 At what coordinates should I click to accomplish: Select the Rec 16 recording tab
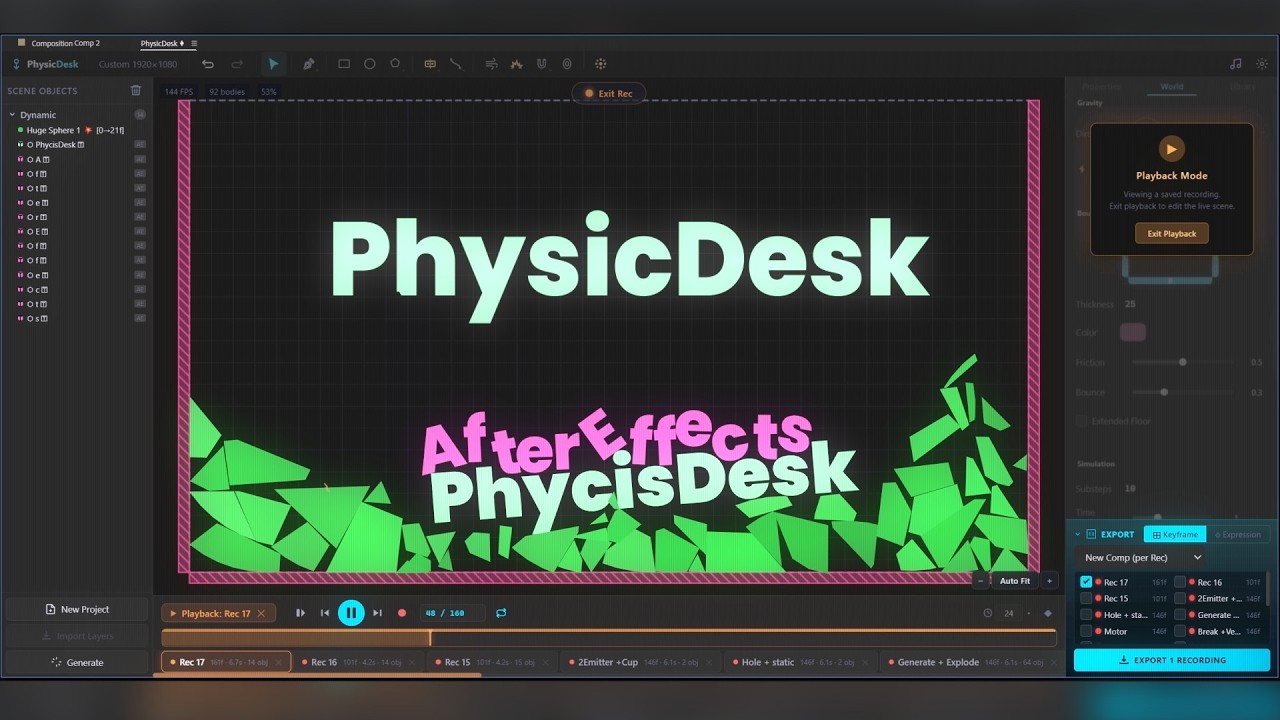click(359, 662)
